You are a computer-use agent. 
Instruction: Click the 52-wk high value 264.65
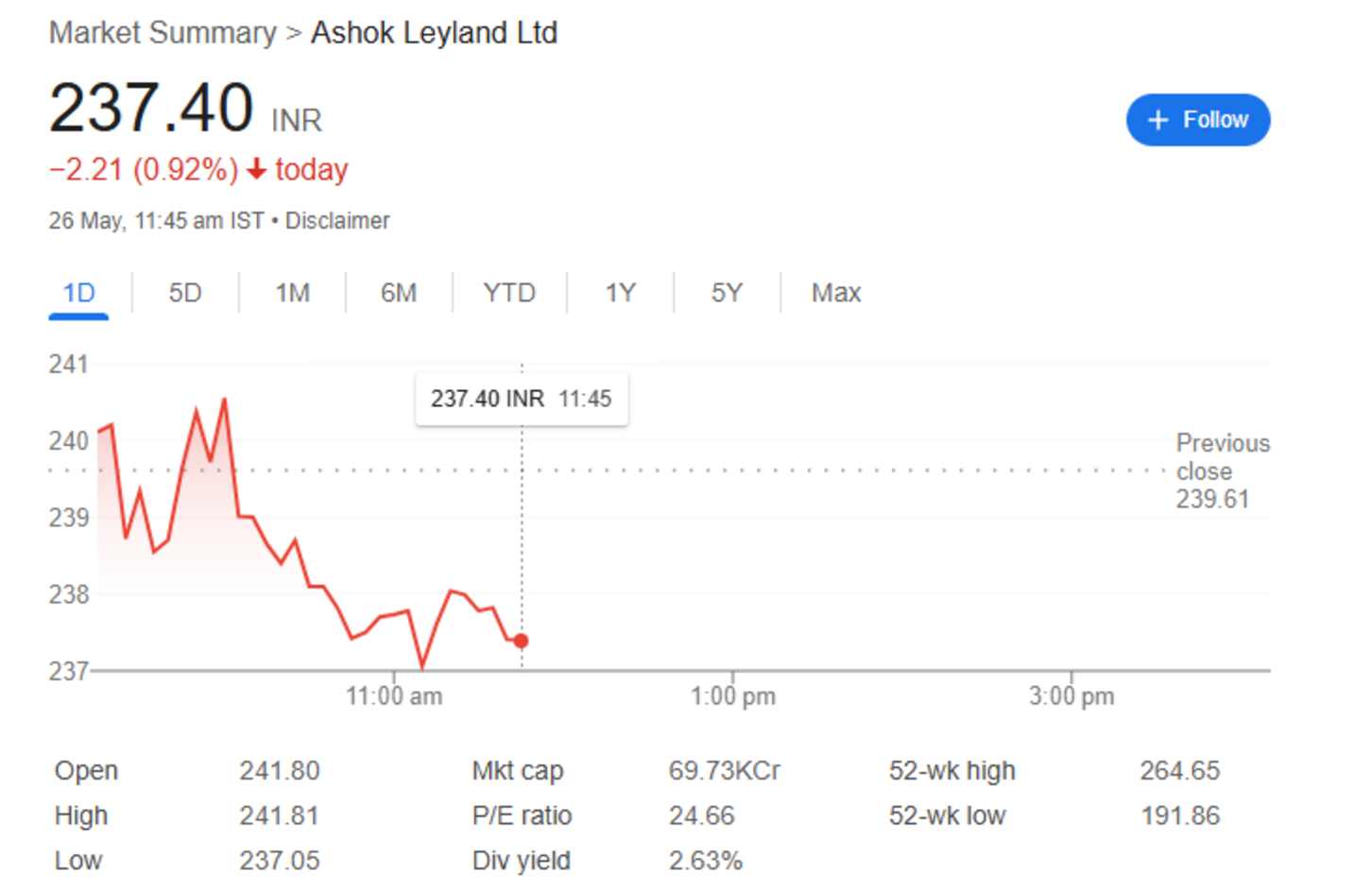coord(1182,771)
